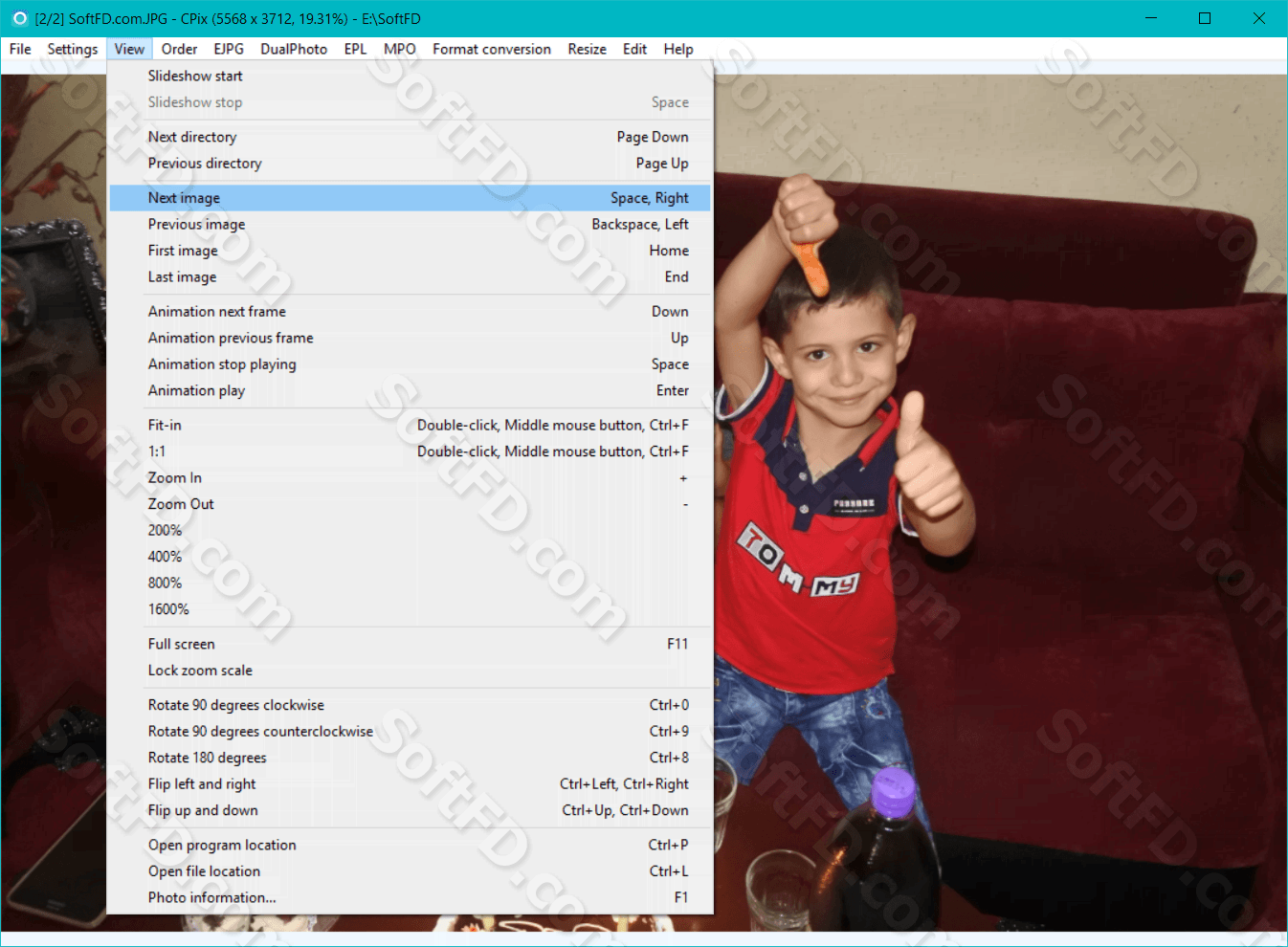The height and width of the screenshot is (947, 1288).
Task: Choose Zoom In
Action: [x=410, y=477]
